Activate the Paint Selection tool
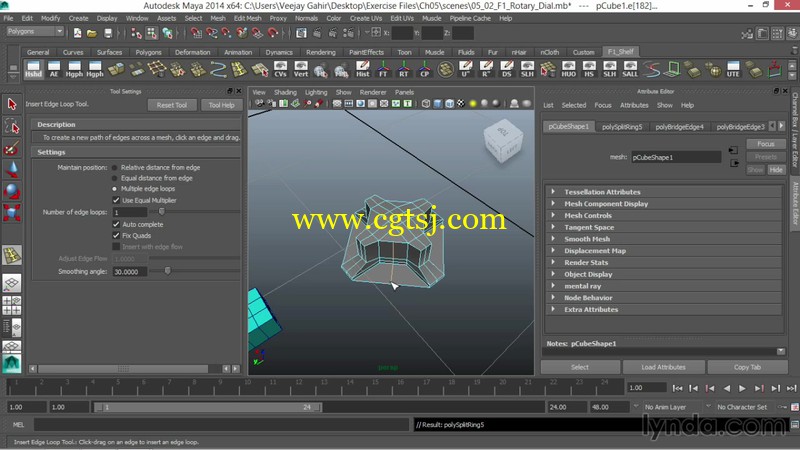Viewport: 800px width, 450px height. (12, 148)
